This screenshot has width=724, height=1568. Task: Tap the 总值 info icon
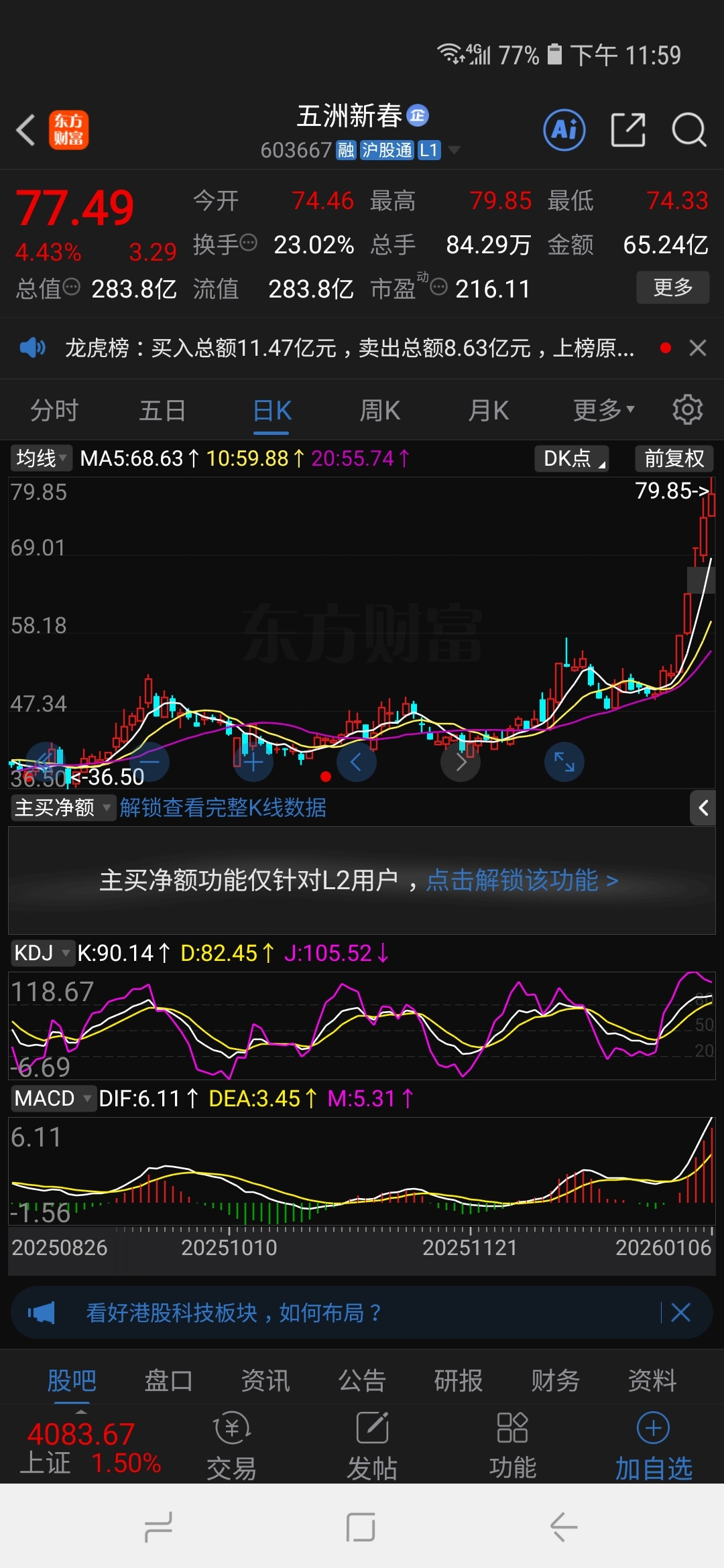coord(71,287)
